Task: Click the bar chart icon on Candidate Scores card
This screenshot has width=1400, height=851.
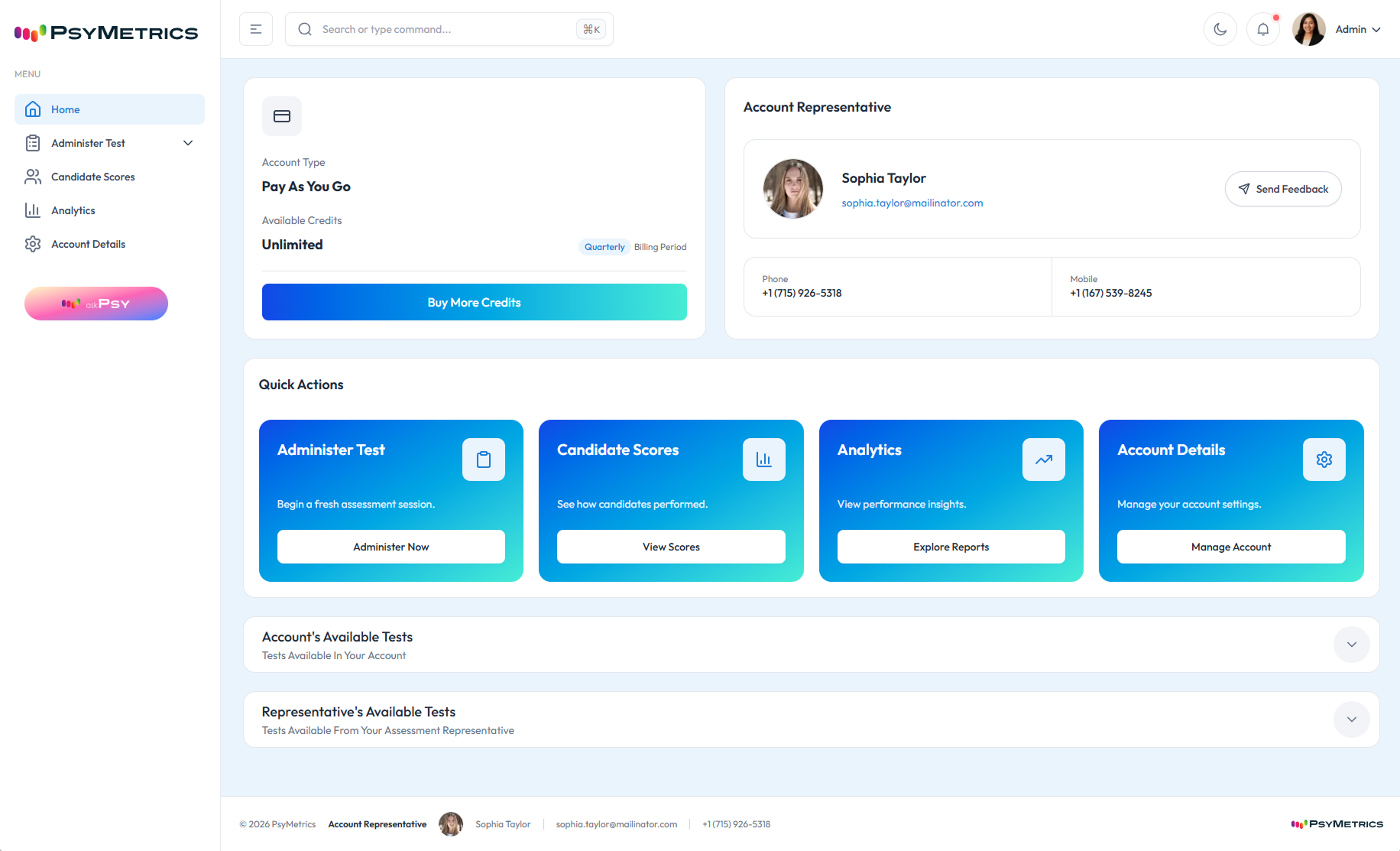Action: tap(763, 460)
